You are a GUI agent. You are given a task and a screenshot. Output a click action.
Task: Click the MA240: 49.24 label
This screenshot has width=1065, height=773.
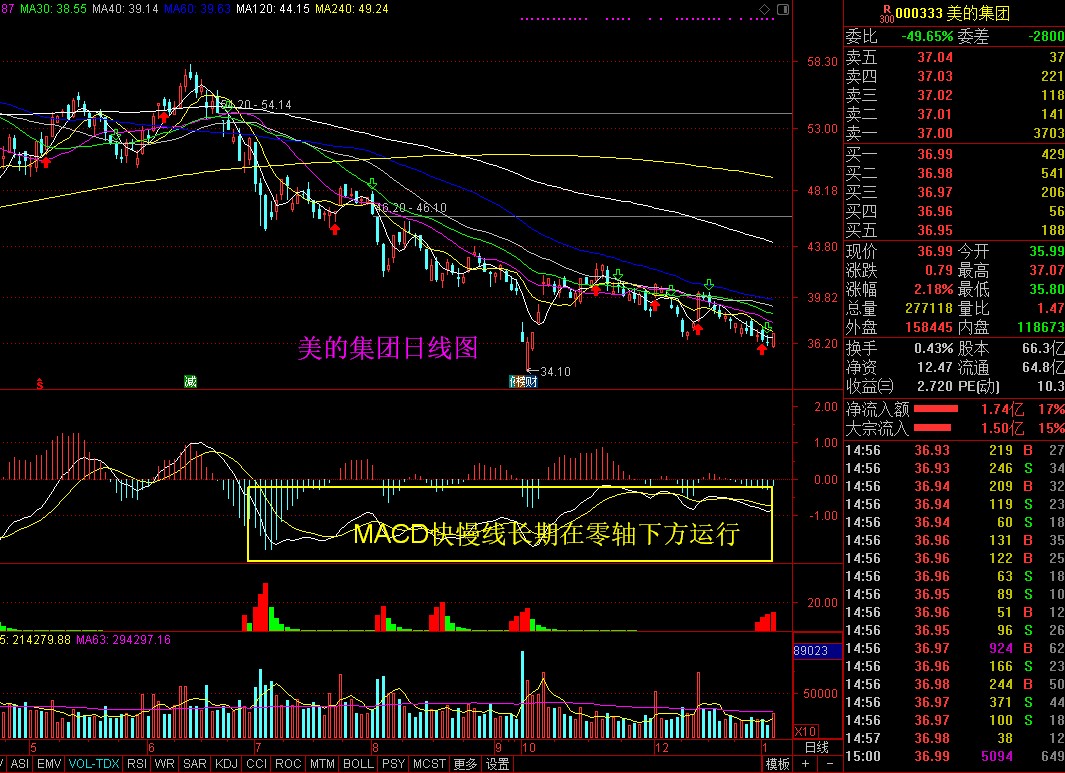(x=352, y=9)
